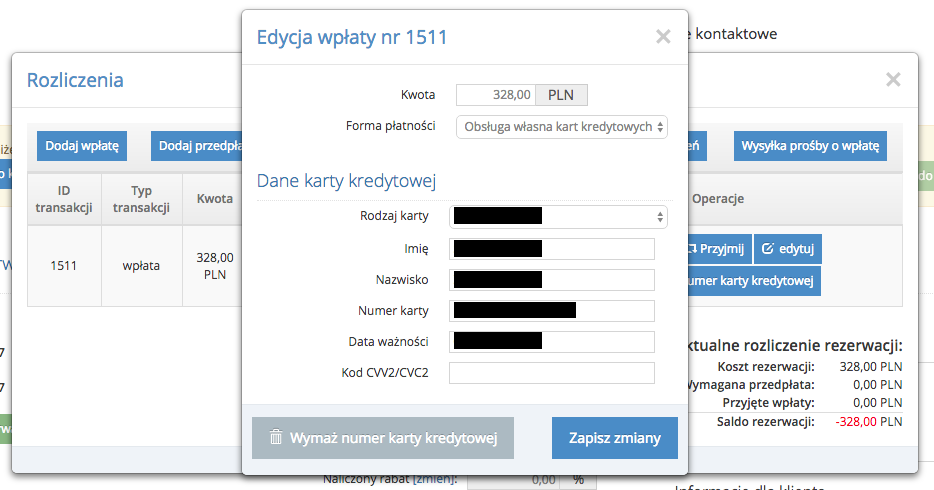
Task: Click Dodaj wpłatę in Rozliczenia
Action: pyautogui.click(x=82, y=146)
